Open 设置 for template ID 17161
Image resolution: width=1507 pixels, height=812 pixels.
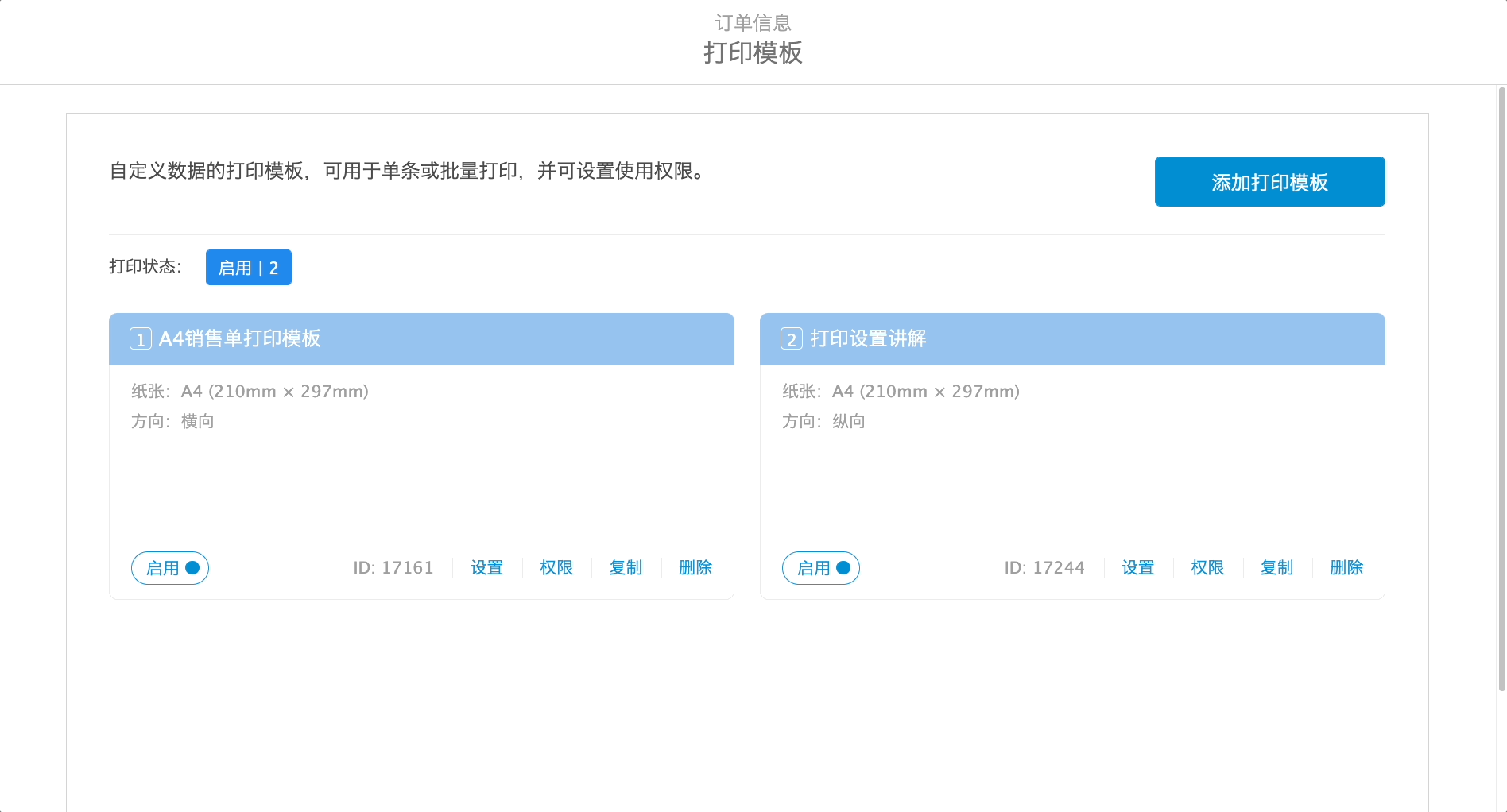487,567
